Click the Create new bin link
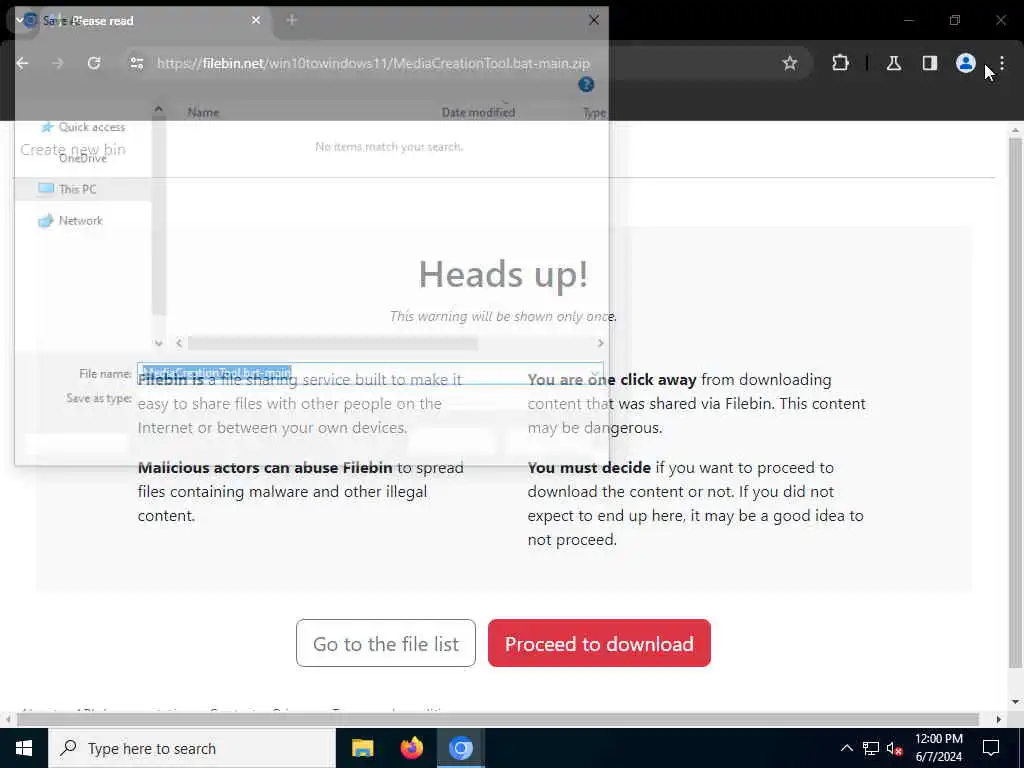 pos(72,149)
